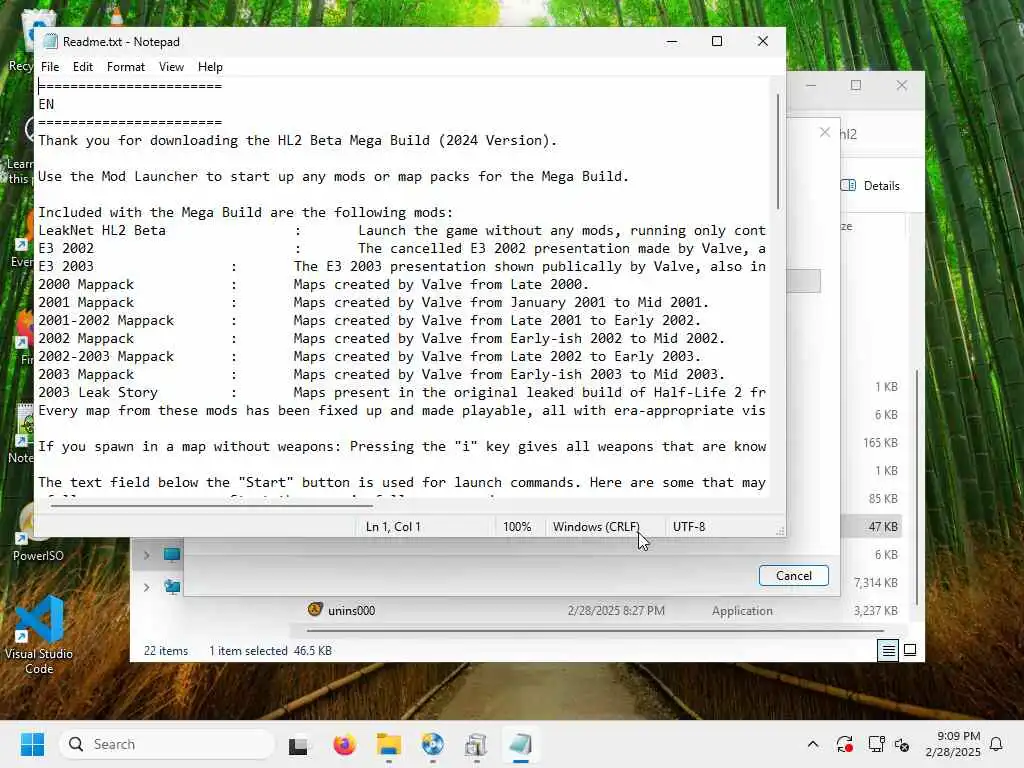Click the 165 KB size cell
The height and width of the screenshot is (768, 1024).
(880, 443)
